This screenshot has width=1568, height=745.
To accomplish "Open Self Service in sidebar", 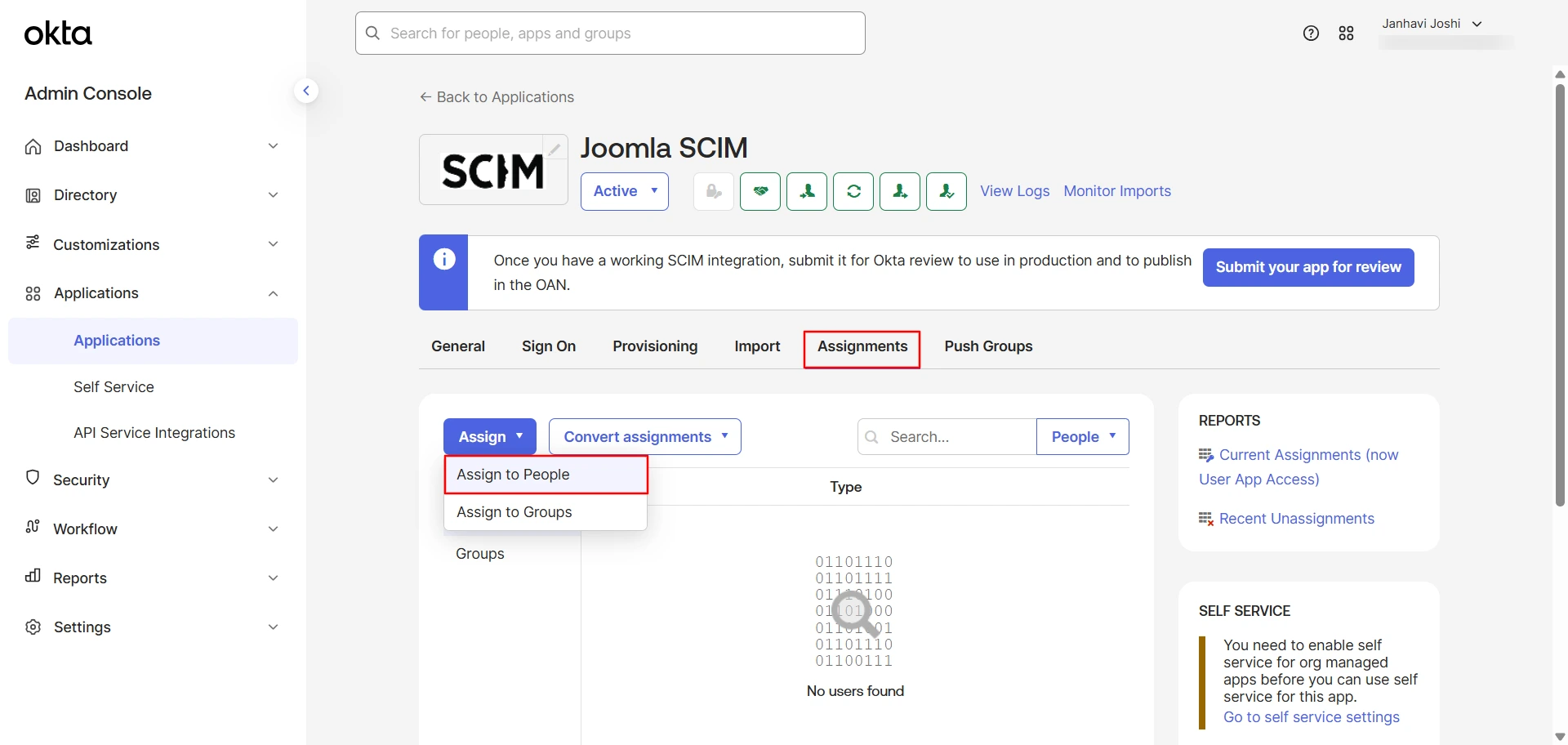I will click(114, 387).
